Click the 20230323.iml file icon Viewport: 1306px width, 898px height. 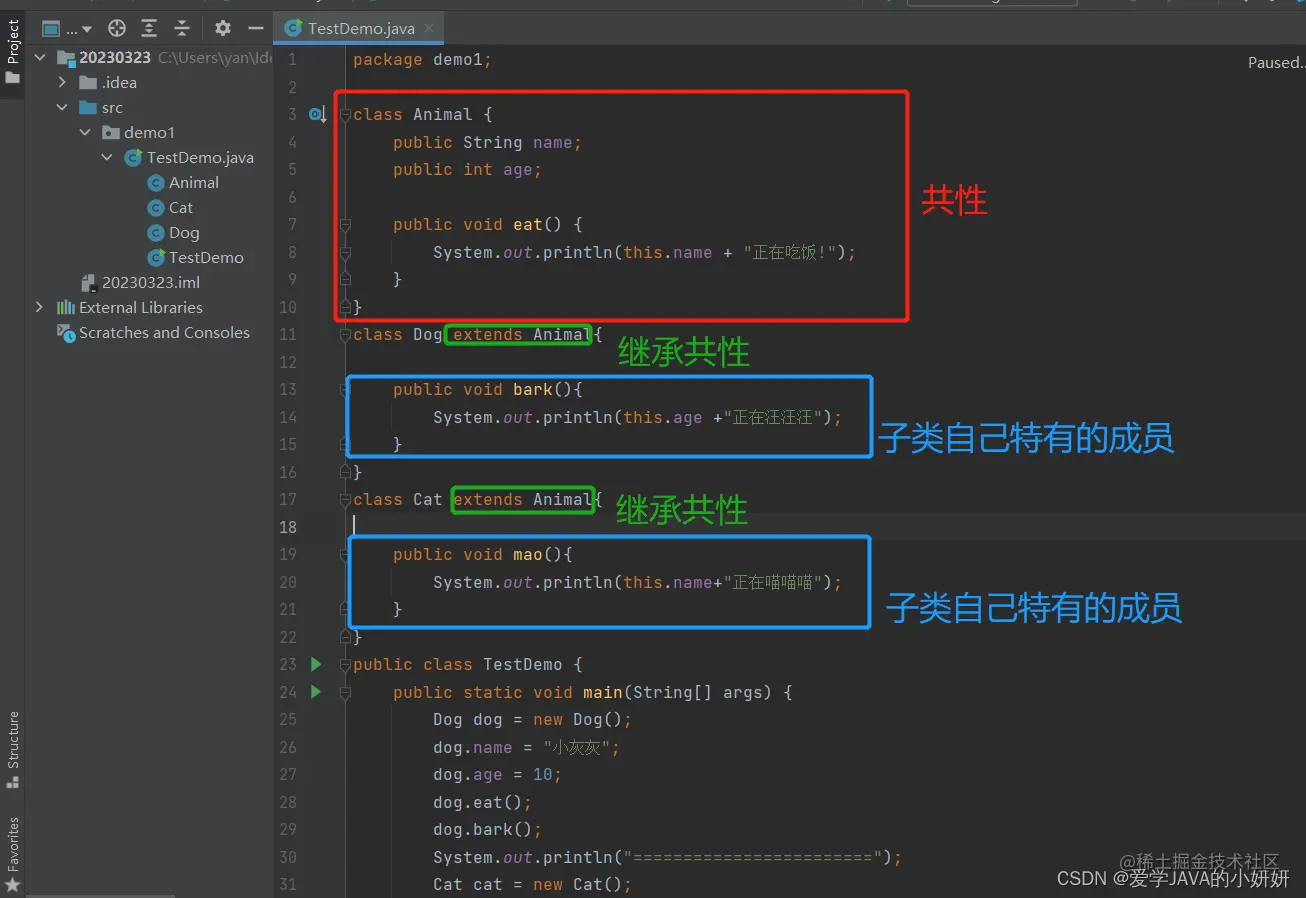point(88,282)
